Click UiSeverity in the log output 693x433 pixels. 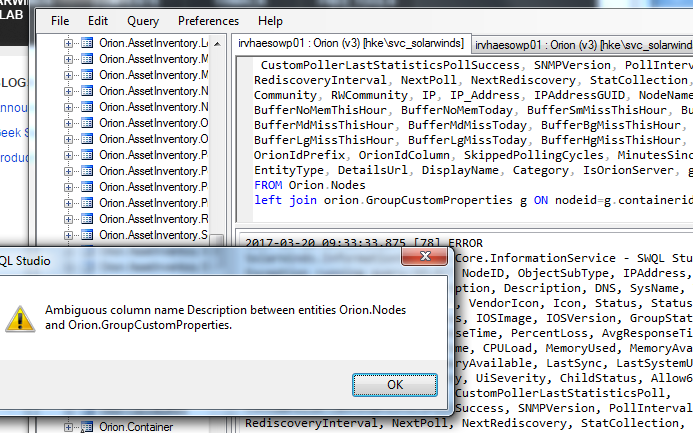click(x=510, y=378)
